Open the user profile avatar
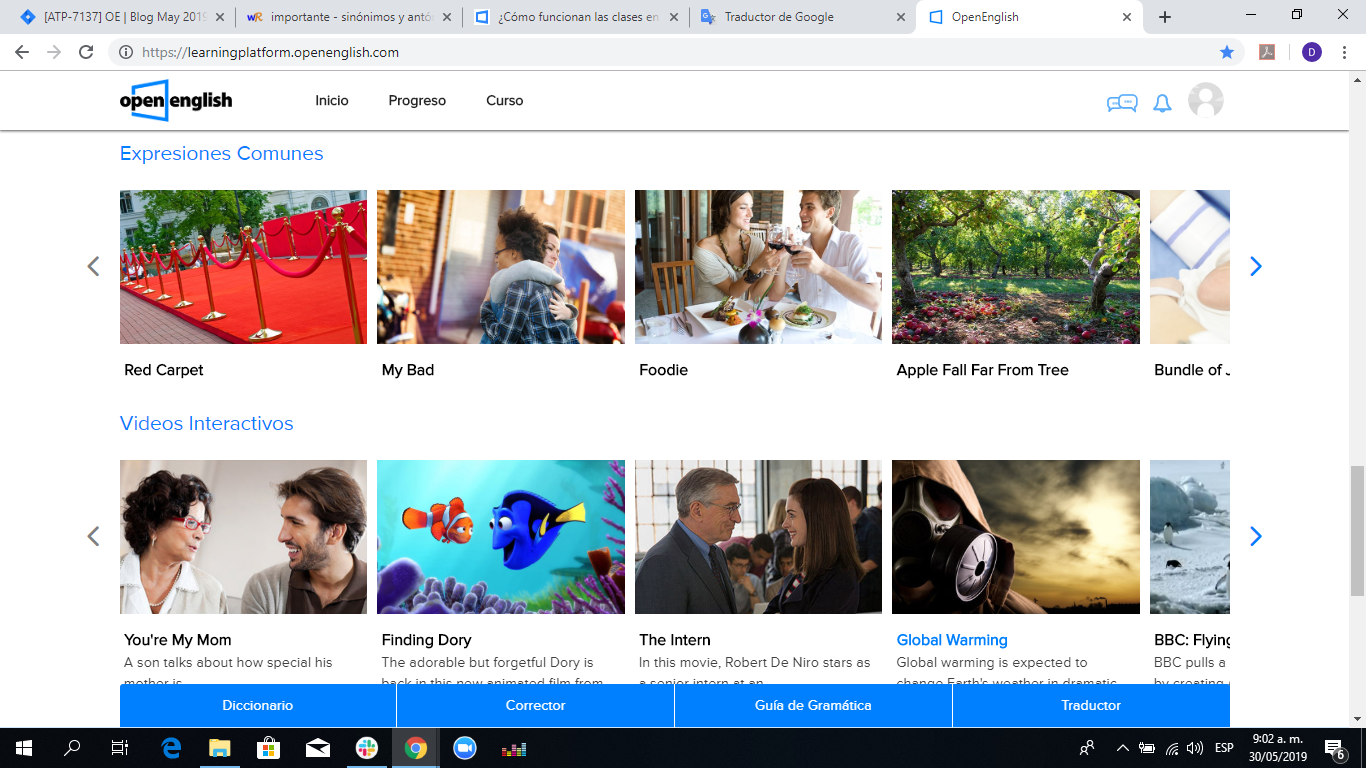 [1205, 101]
